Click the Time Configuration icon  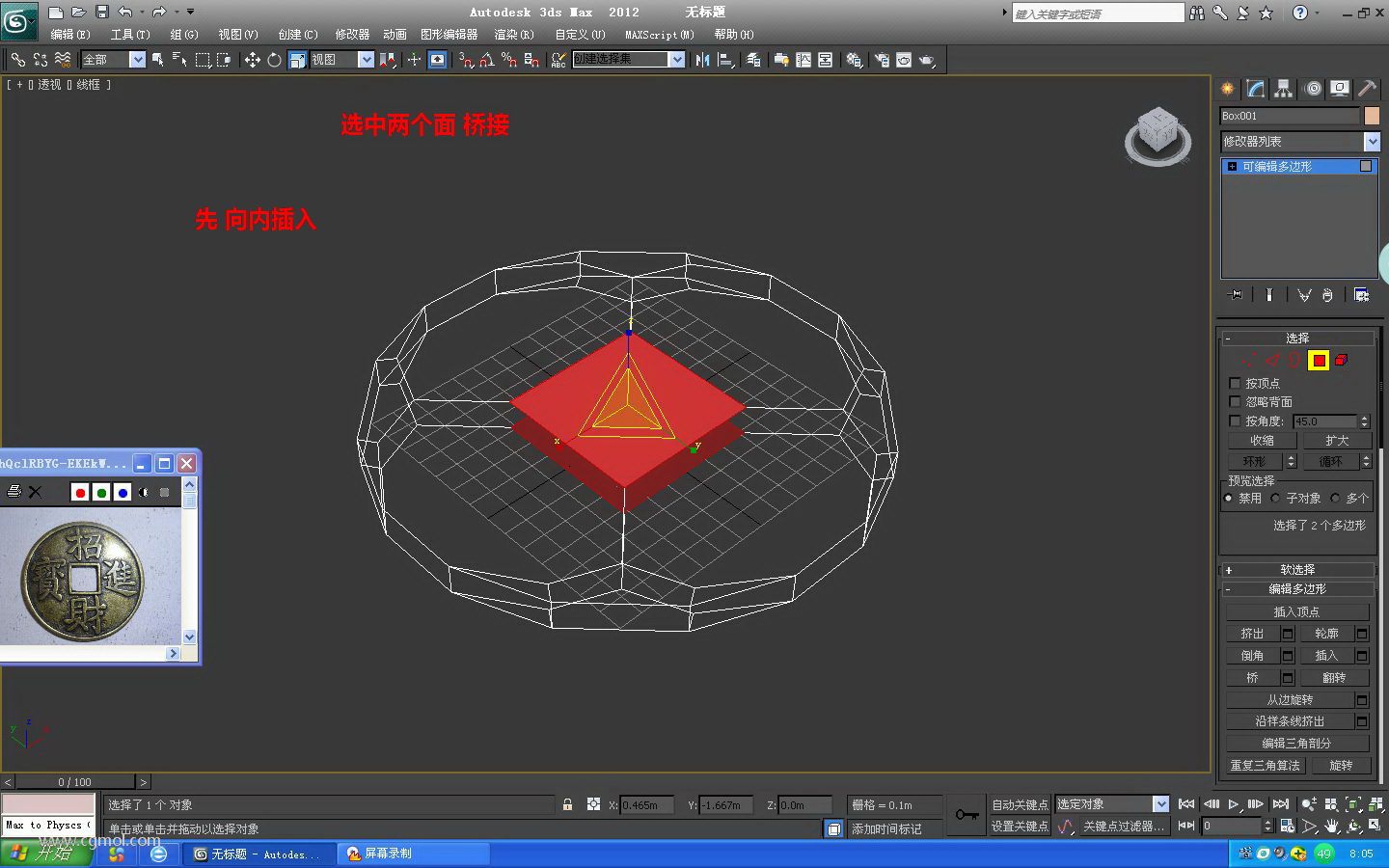[x=1287, y=827]
